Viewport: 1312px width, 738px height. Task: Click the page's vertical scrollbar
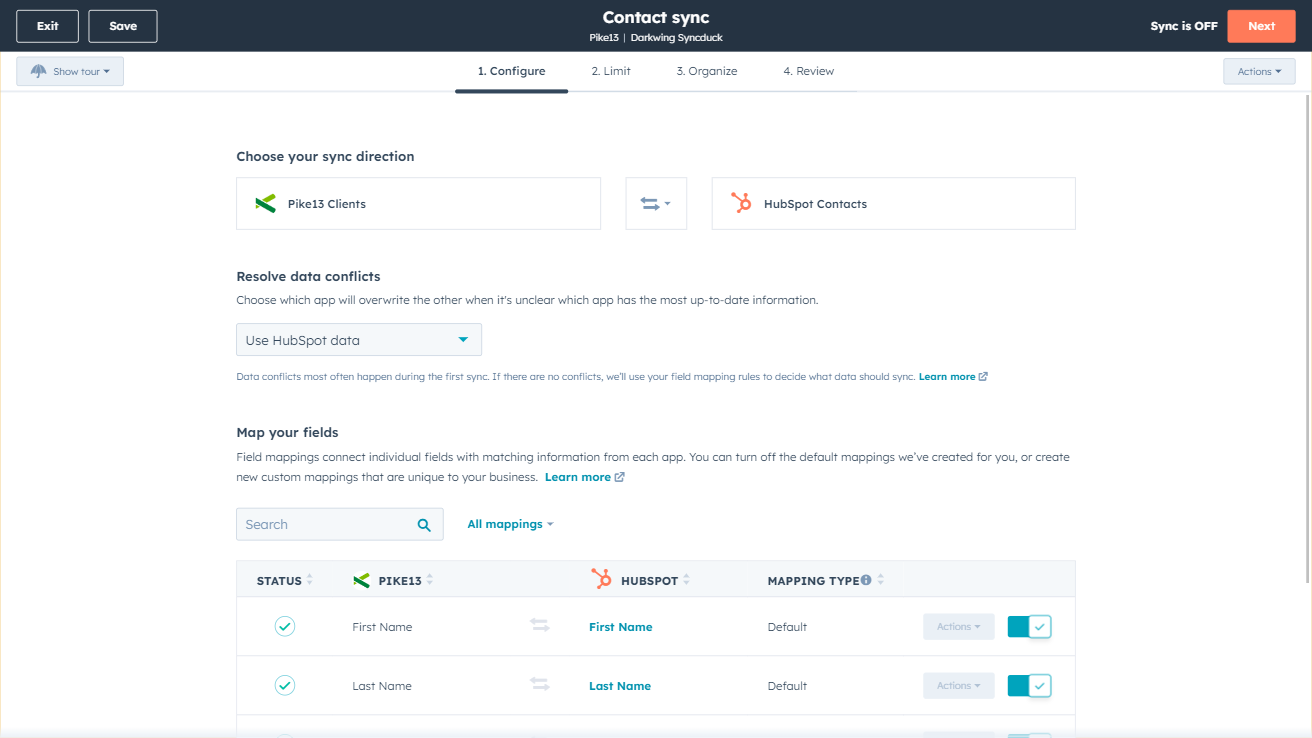[x=1306, y=340]
